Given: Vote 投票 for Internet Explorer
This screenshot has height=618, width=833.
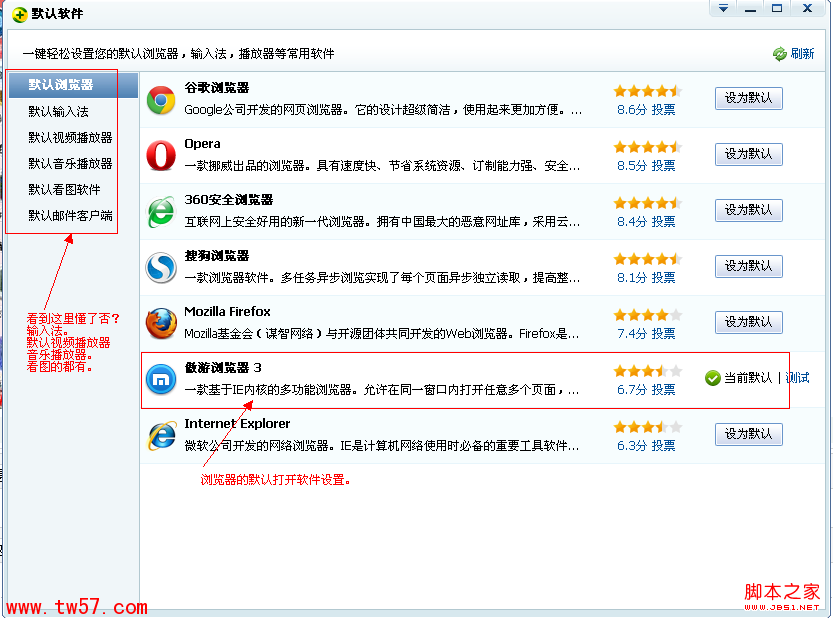Looking at the screenshot, I should [664, 446].
